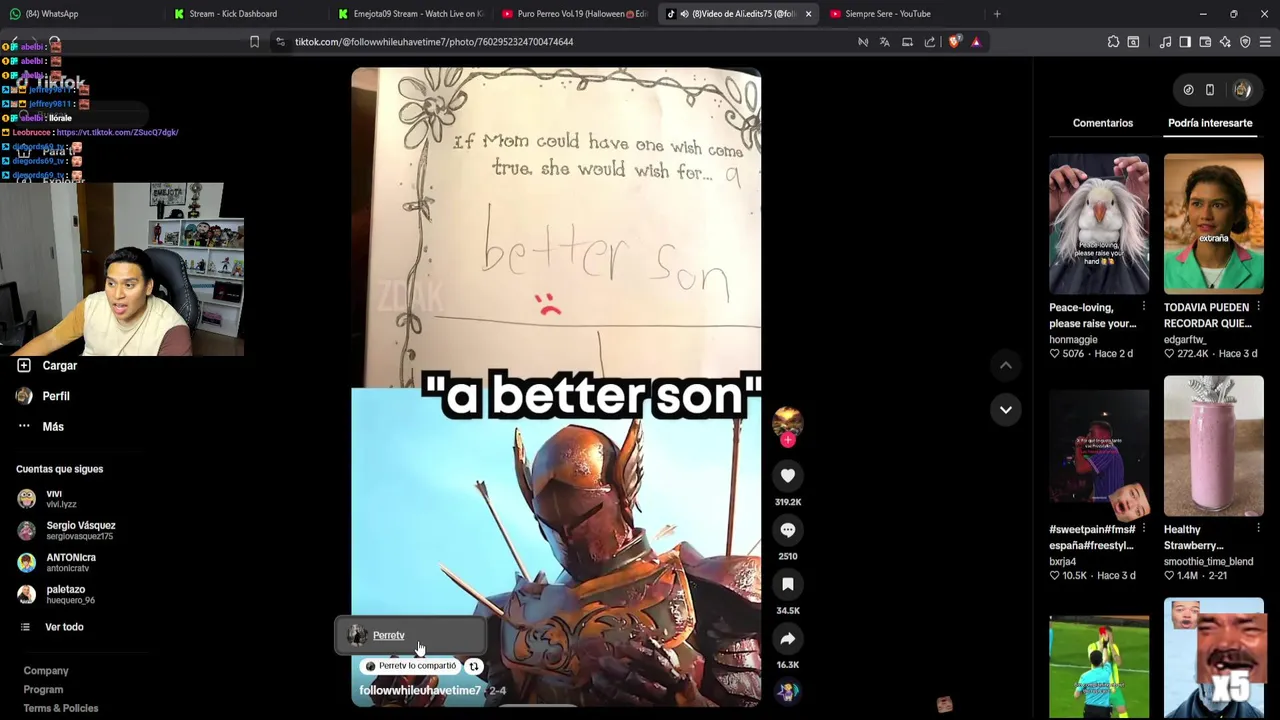This screenshot has width=1280, height=720.
Task: Share the video using the arrow icon
Action: [788, 638]
